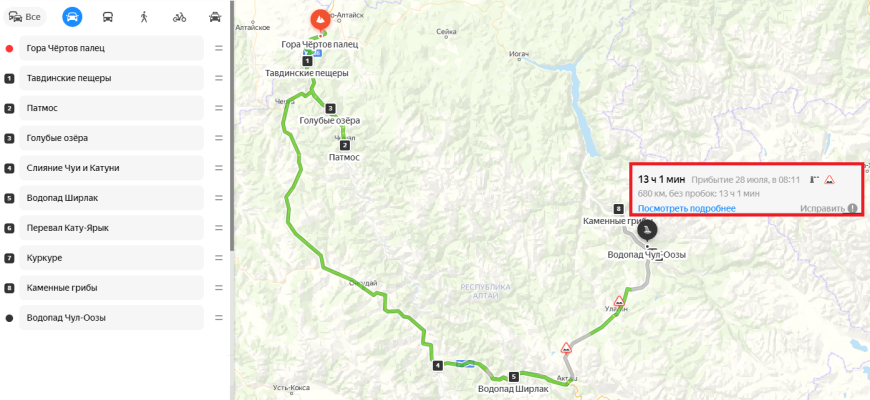The height and width of the screenshot is (400, 870).
Task: Click the 'Исправить' report info icon
Action: click(852, 209)
